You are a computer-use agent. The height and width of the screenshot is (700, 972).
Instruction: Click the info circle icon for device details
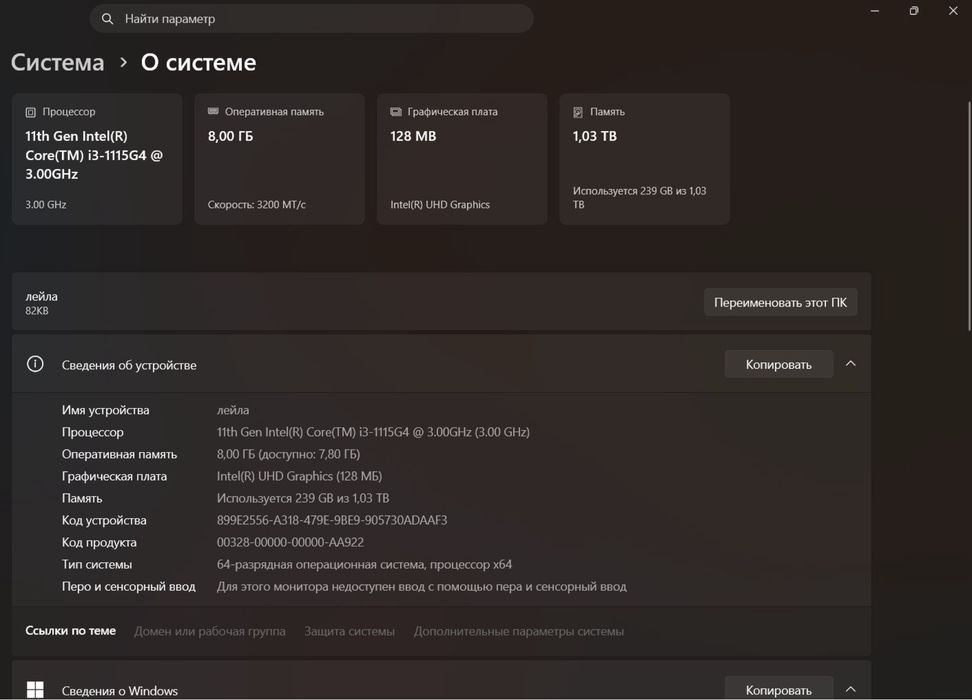pos(35,364)
